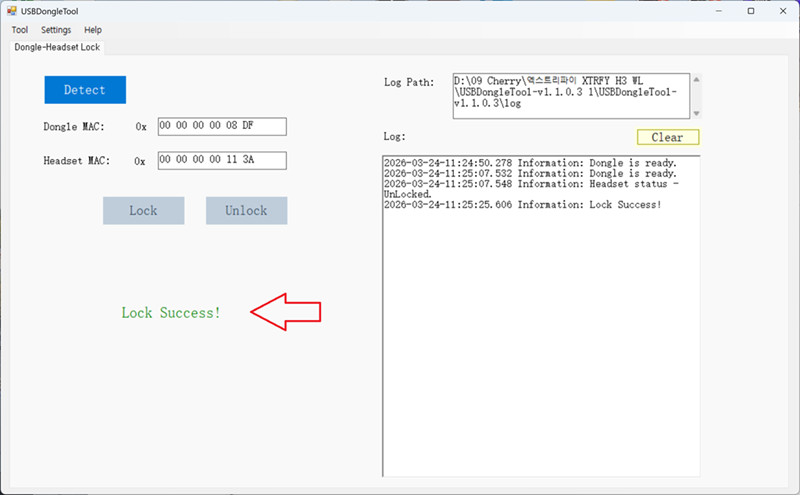Open the Help menu
This screenshot has height=495, width=800.
93,30
